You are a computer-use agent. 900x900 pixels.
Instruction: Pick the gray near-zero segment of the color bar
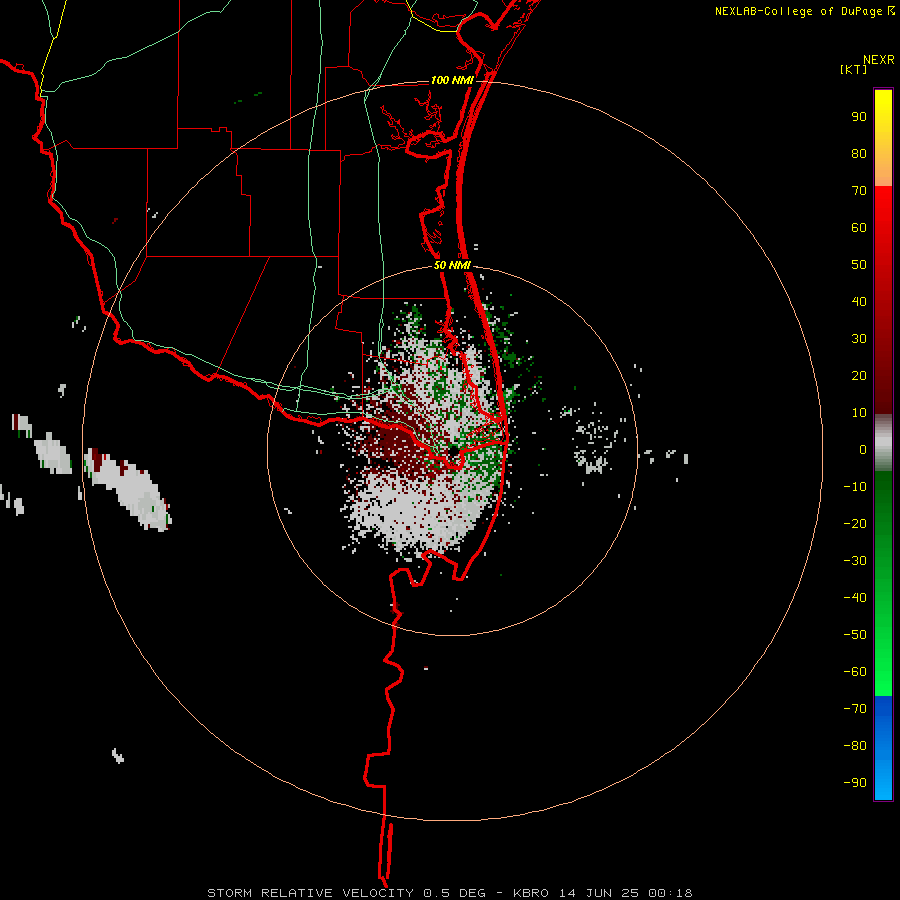tap(883, 442)
